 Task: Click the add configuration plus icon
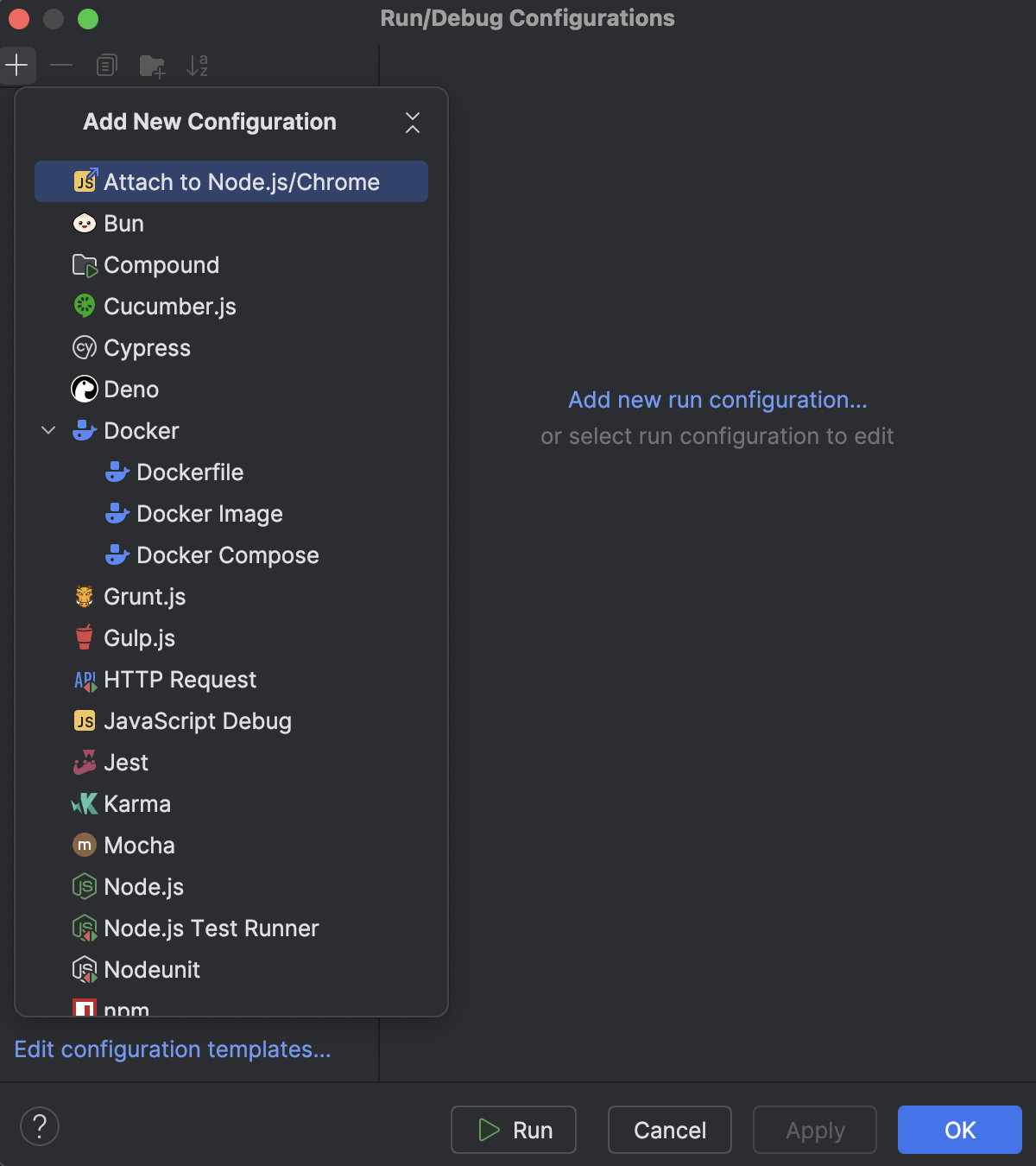17,66
